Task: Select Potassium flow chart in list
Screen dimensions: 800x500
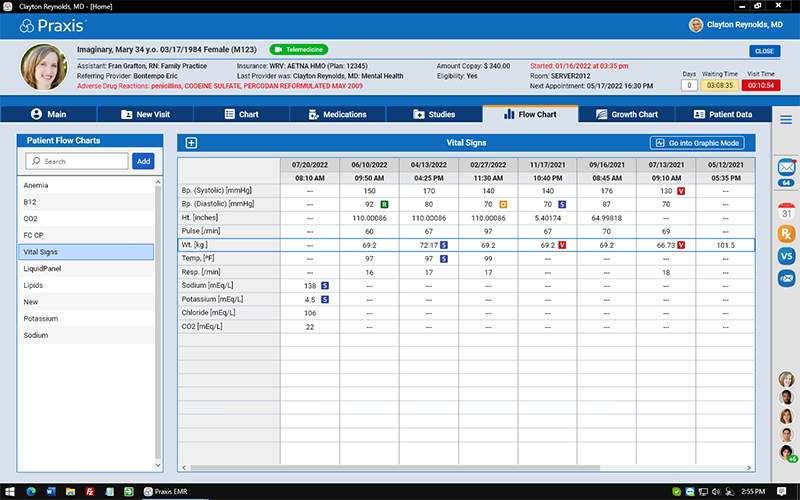Action: click(86, 318)
